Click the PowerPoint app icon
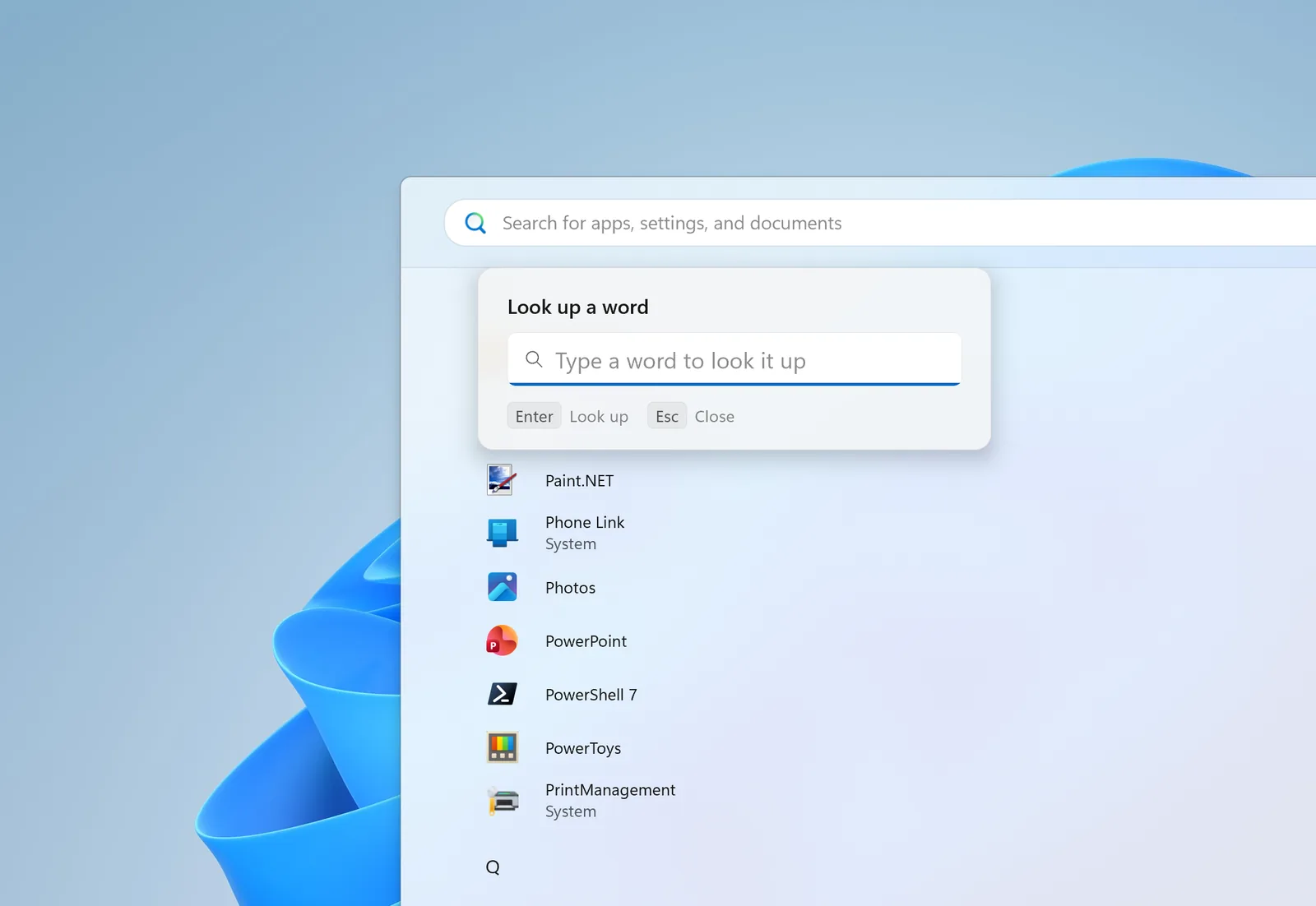 coord(502,640)
